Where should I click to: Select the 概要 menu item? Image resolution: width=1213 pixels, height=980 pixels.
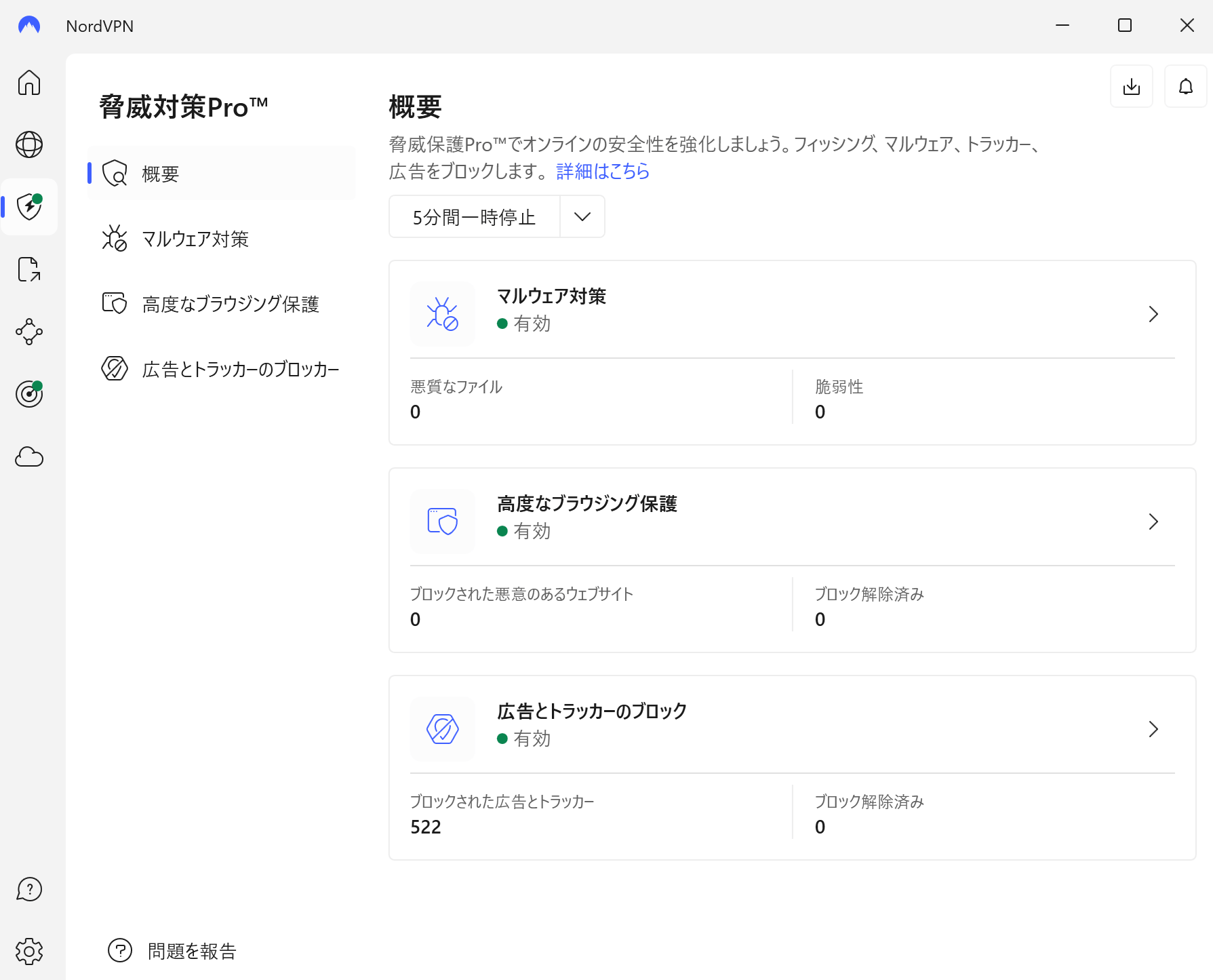(222, 173)
